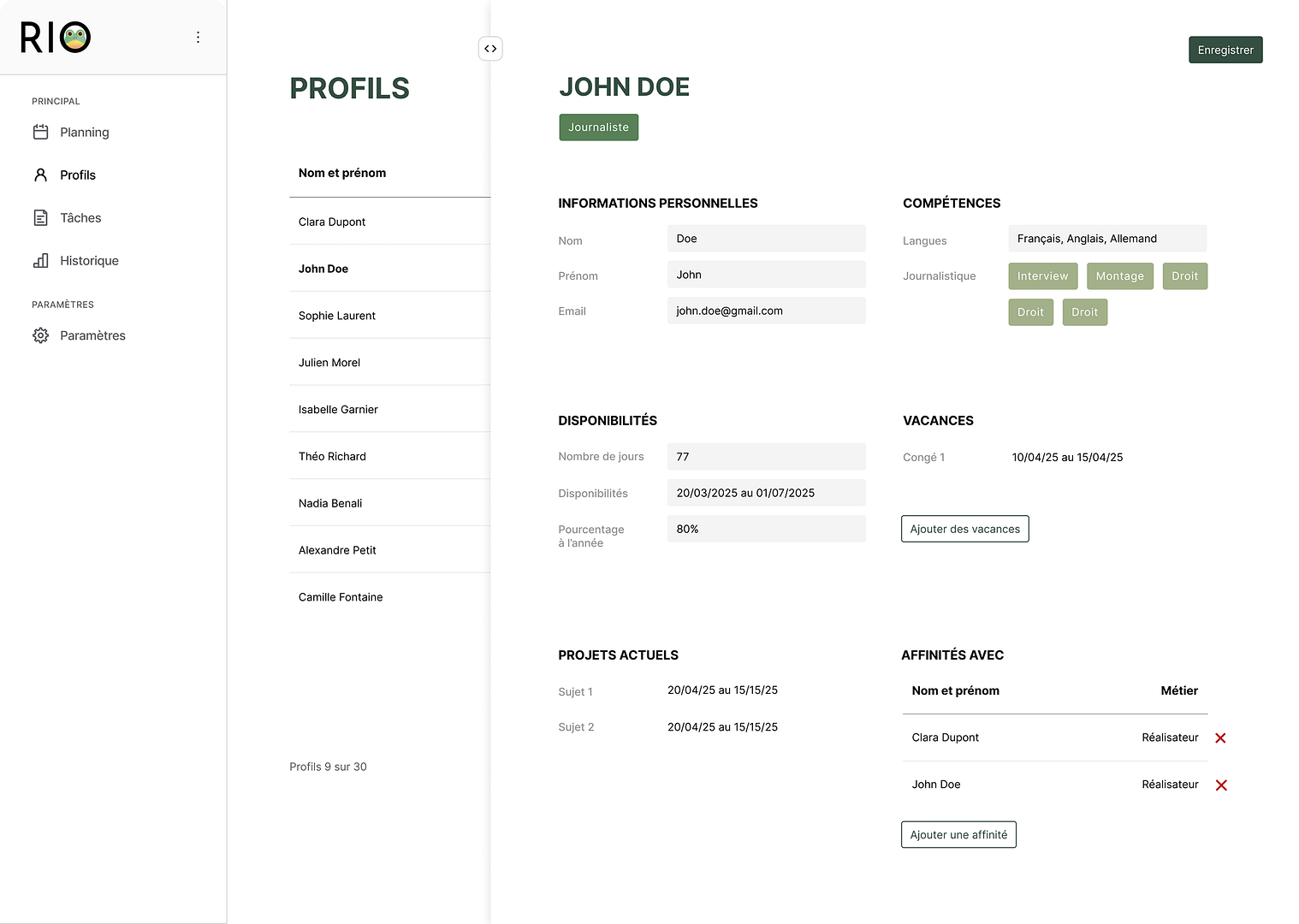Open the three-dot sidebar menu
This screenshot has height=924, width=1299.
click(198, 38)
